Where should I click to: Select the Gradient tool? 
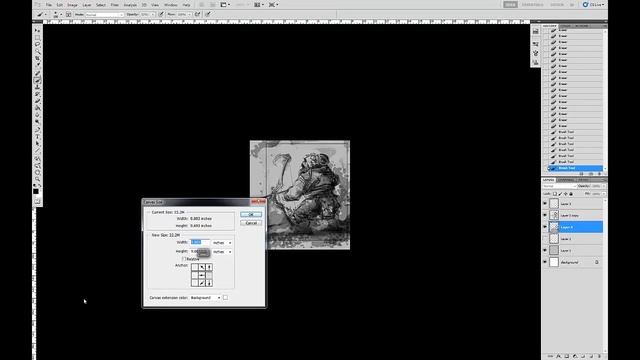click(x=38, y=108)
